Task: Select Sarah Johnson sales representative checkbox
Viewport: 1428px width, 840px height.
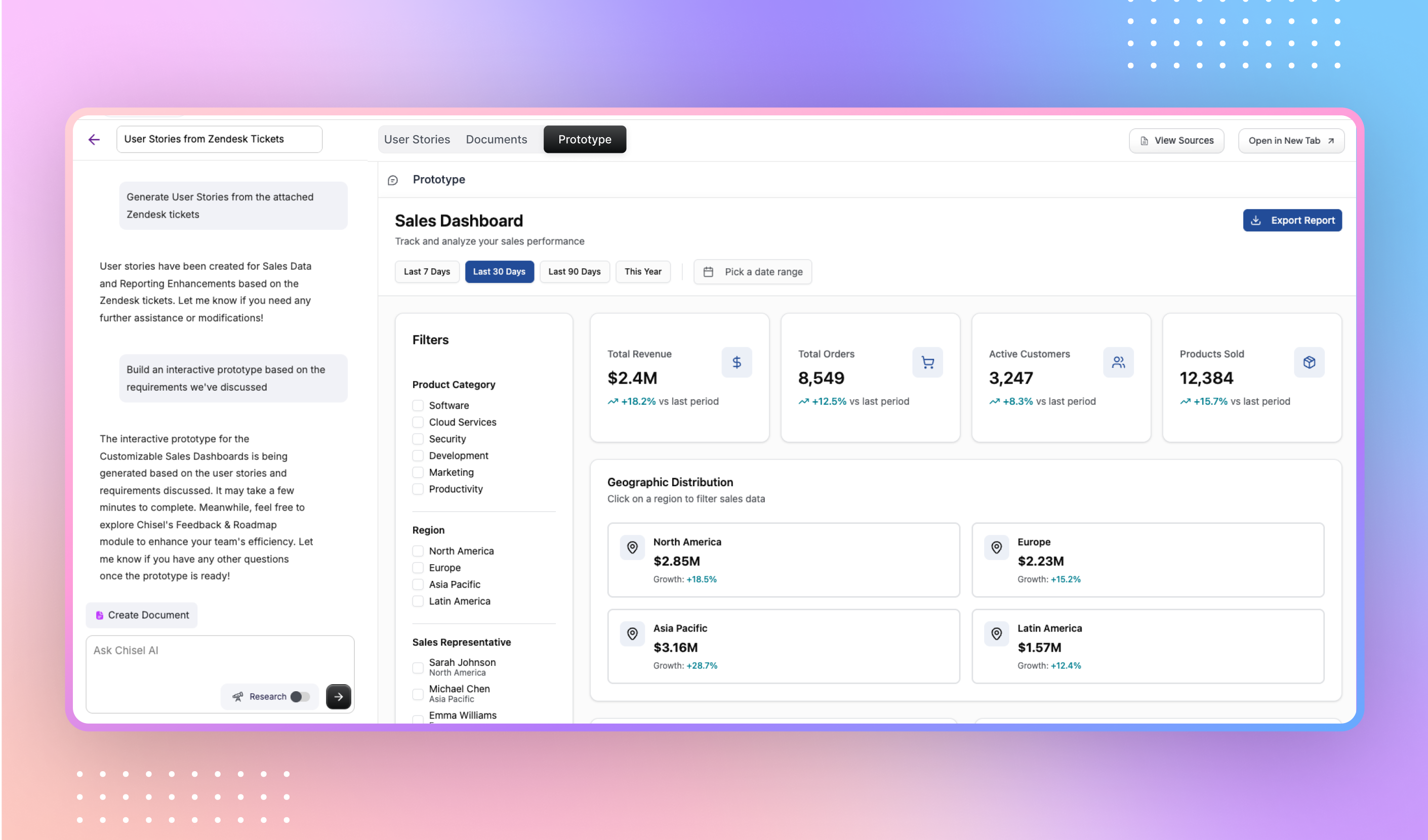Action: tap(418, 667)
